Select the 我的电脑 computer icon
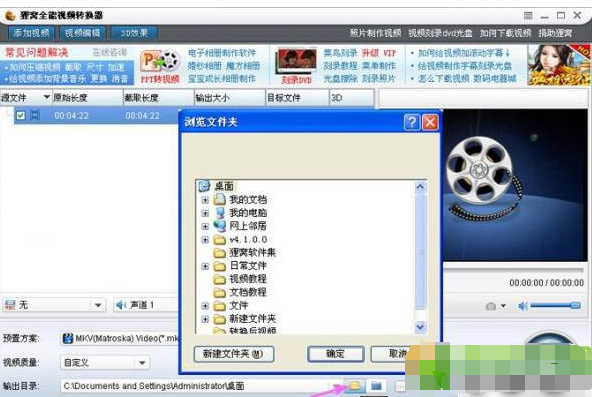Image resolution: width=592 pixels, height=397 pixels. (x=220, y=212)
